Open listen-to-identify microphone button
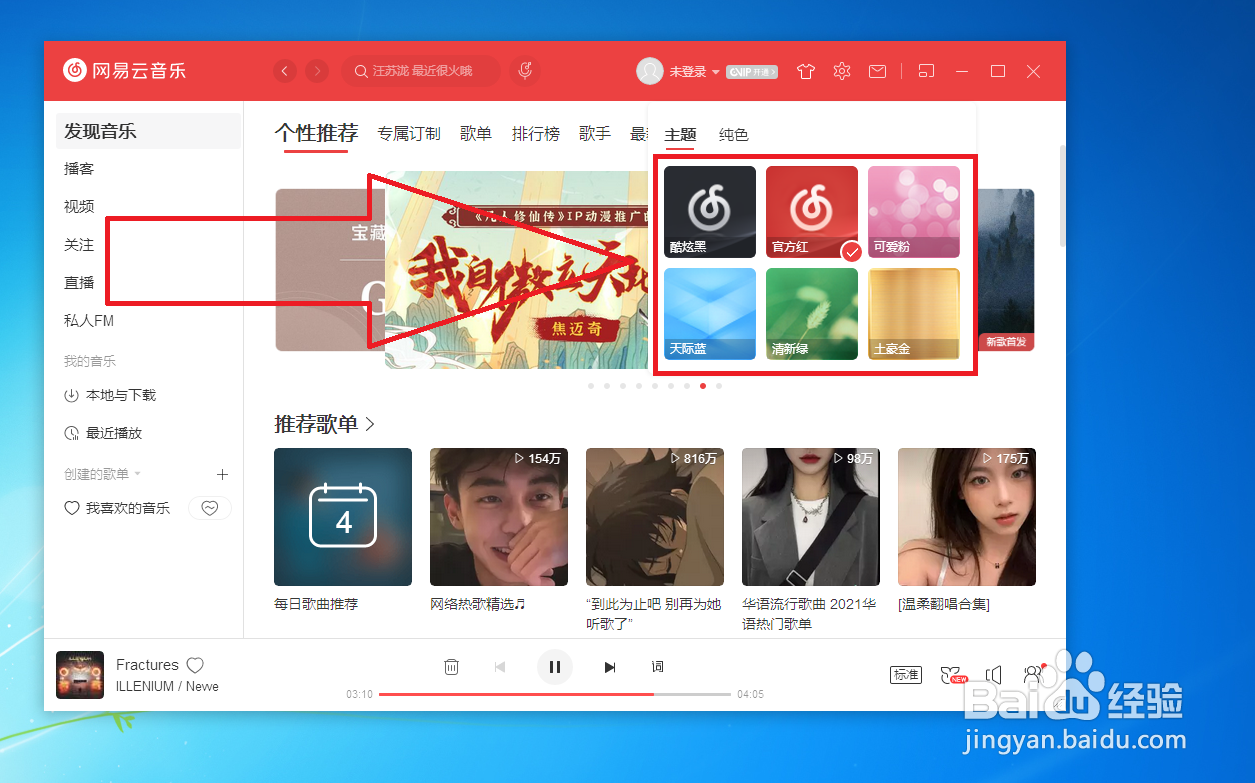Screen dimensions: 1255x783 point(524,71)
